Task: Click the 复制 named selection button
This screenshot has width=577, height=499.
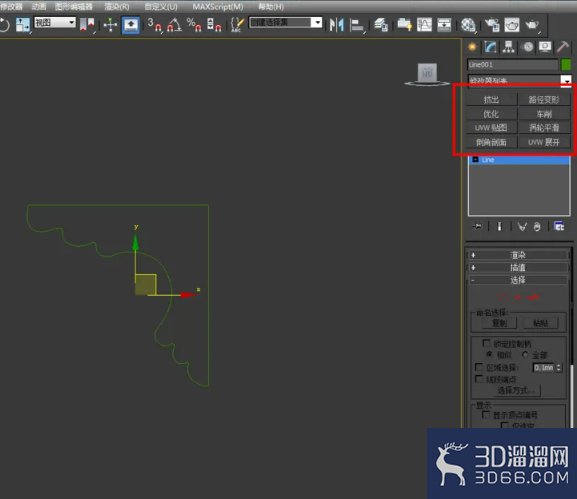Action: pos(499,323)
